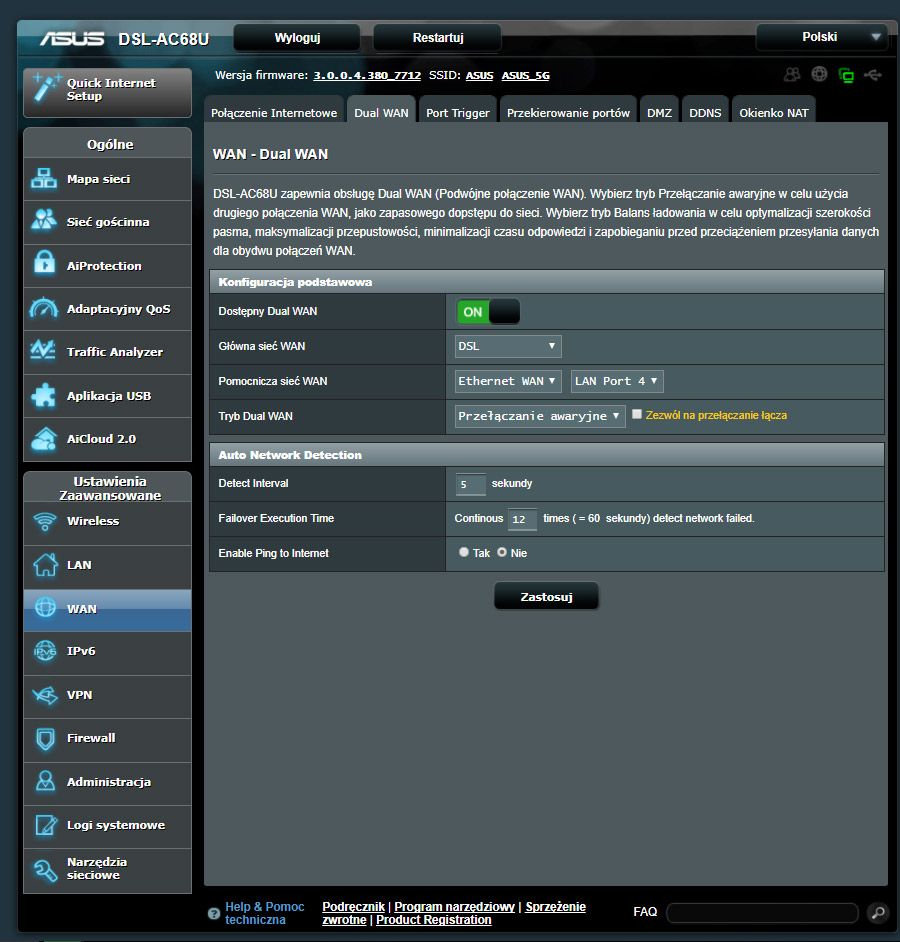Click the USB status icon in header

pyautogui.click(x=873, y=75)
